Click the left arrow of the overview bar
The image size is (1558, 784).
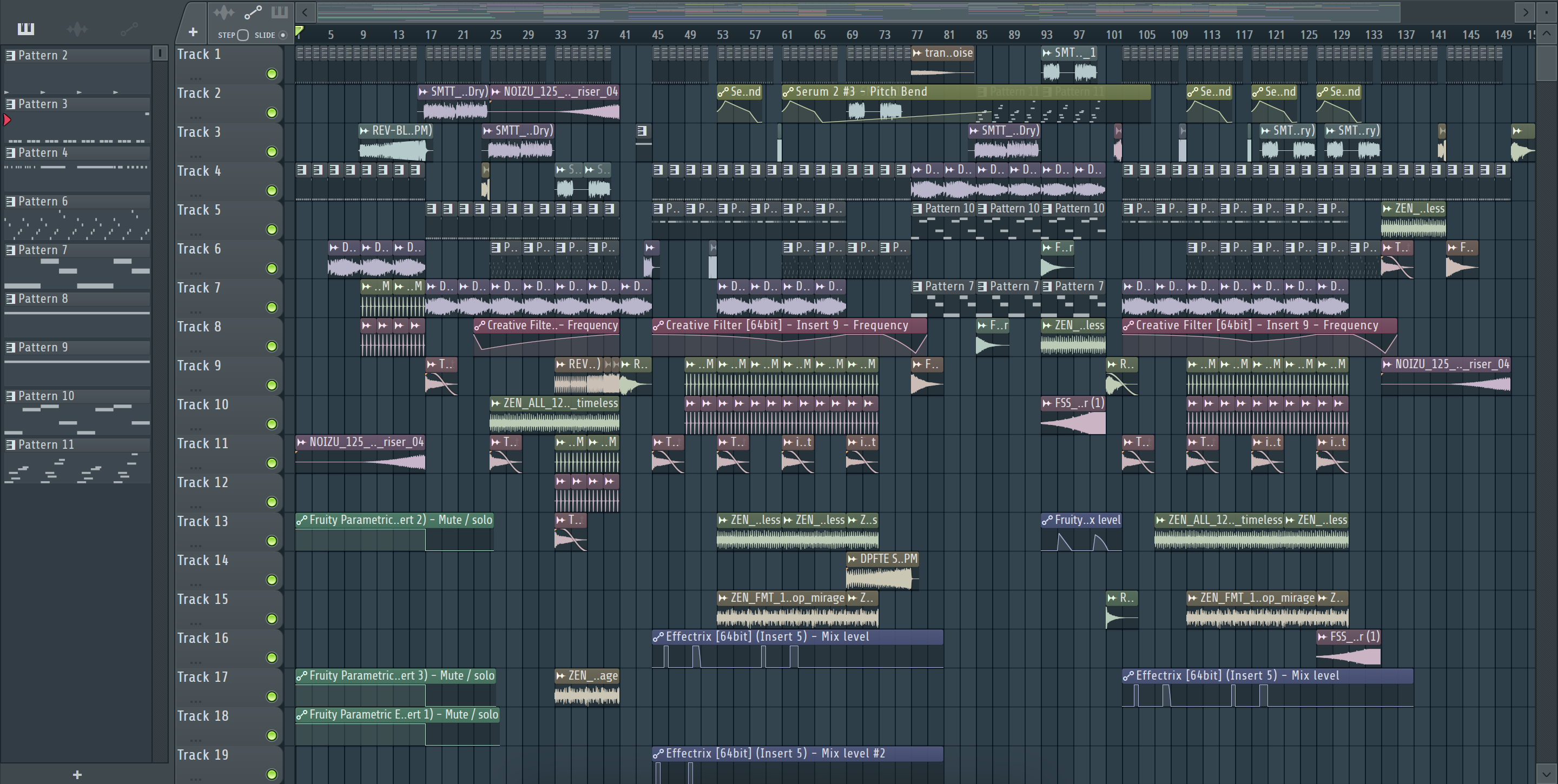point(305,11)
